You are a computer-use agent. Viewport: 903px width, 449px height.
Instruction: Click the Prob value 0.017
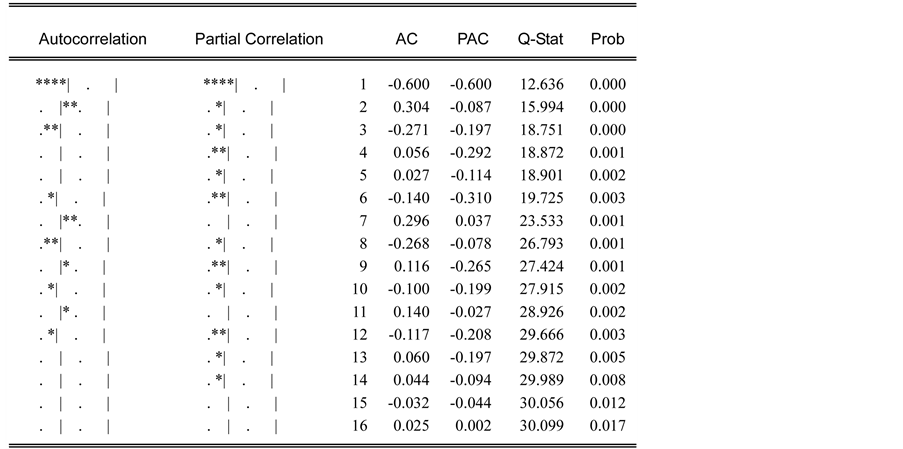click(607, 427)
